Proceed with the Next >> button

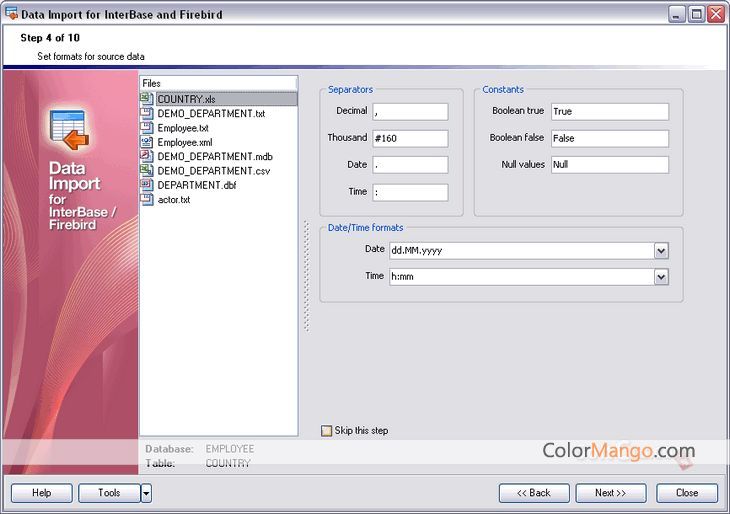coord(611,493)
